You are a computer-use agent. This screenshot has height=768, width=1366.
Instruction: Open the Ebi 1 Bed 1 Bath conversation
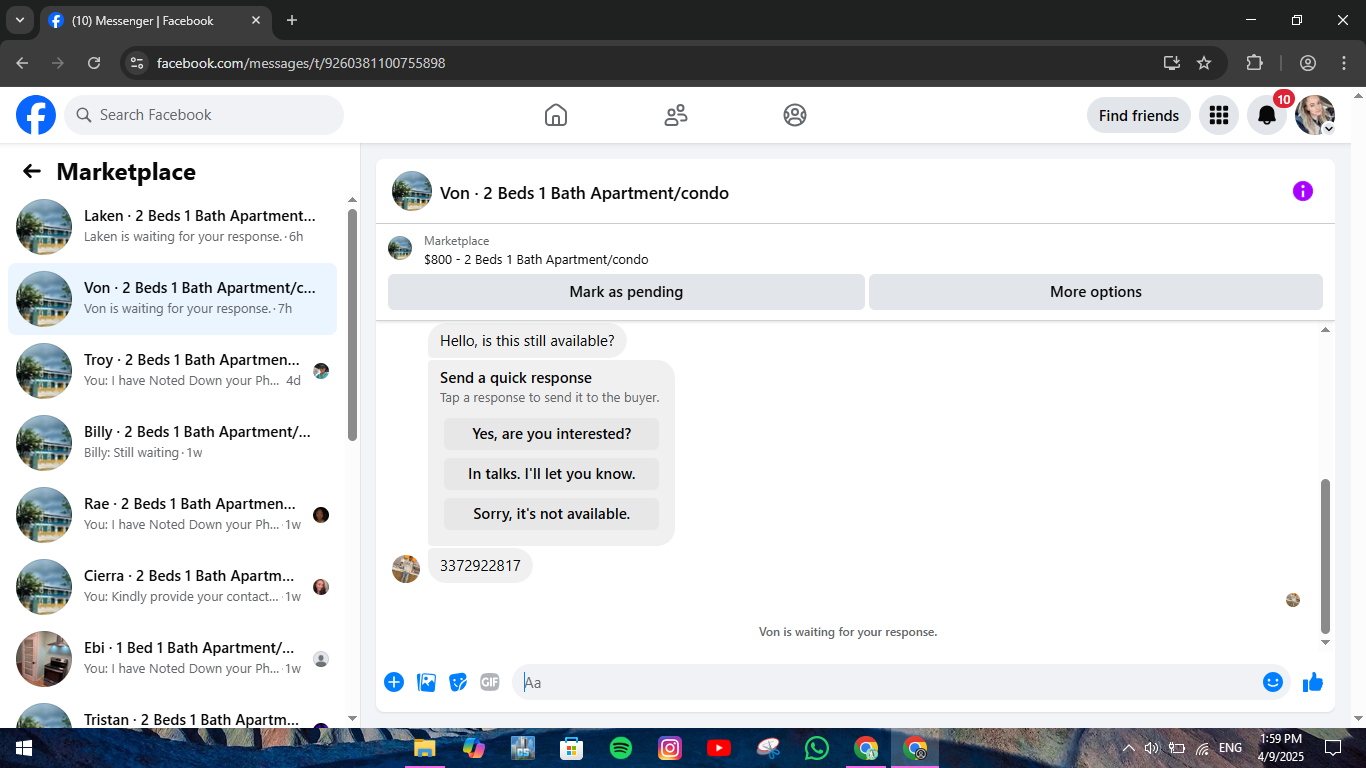coord(172,659)
